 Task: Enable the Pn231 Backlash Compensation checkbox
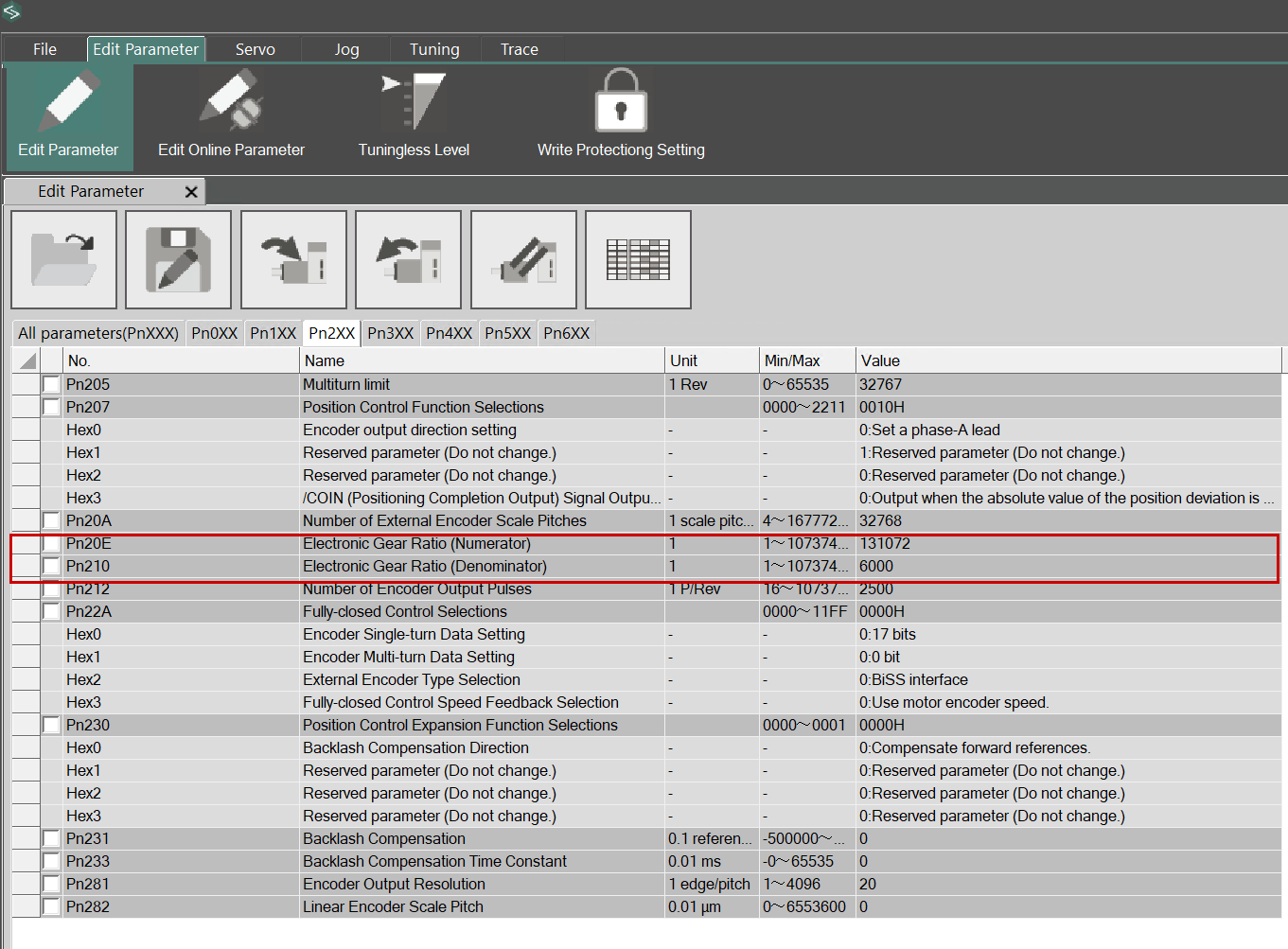click(x=51, y=839)
